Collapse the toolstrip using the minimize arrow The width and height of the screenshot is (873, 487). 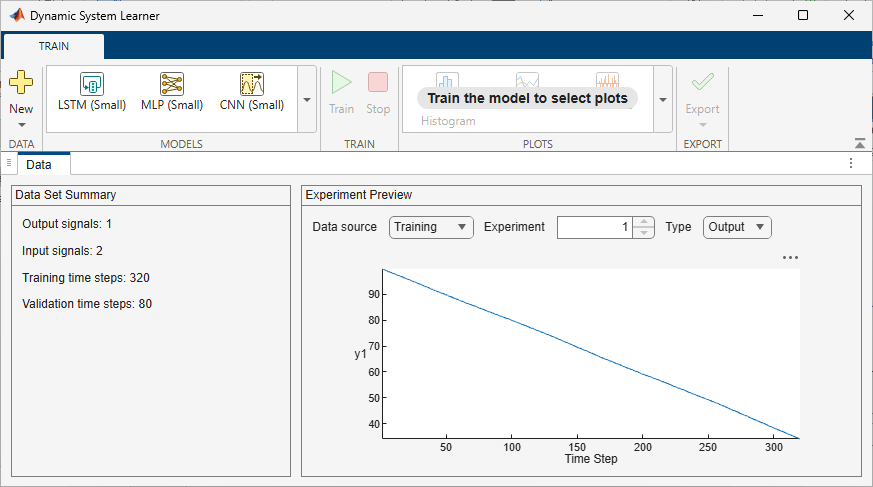pyautogui.click(x=860, y=144)
